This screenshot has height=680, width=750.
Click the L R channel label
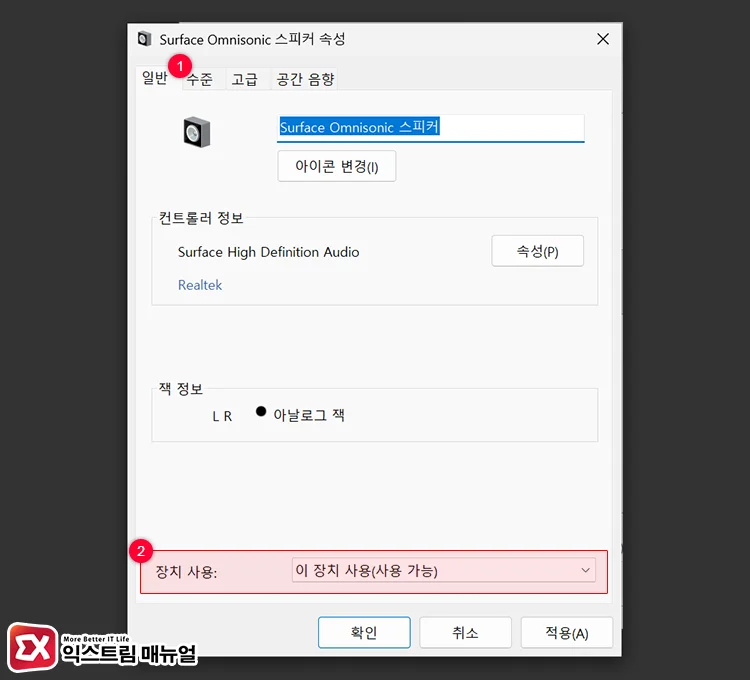(222, 417)
